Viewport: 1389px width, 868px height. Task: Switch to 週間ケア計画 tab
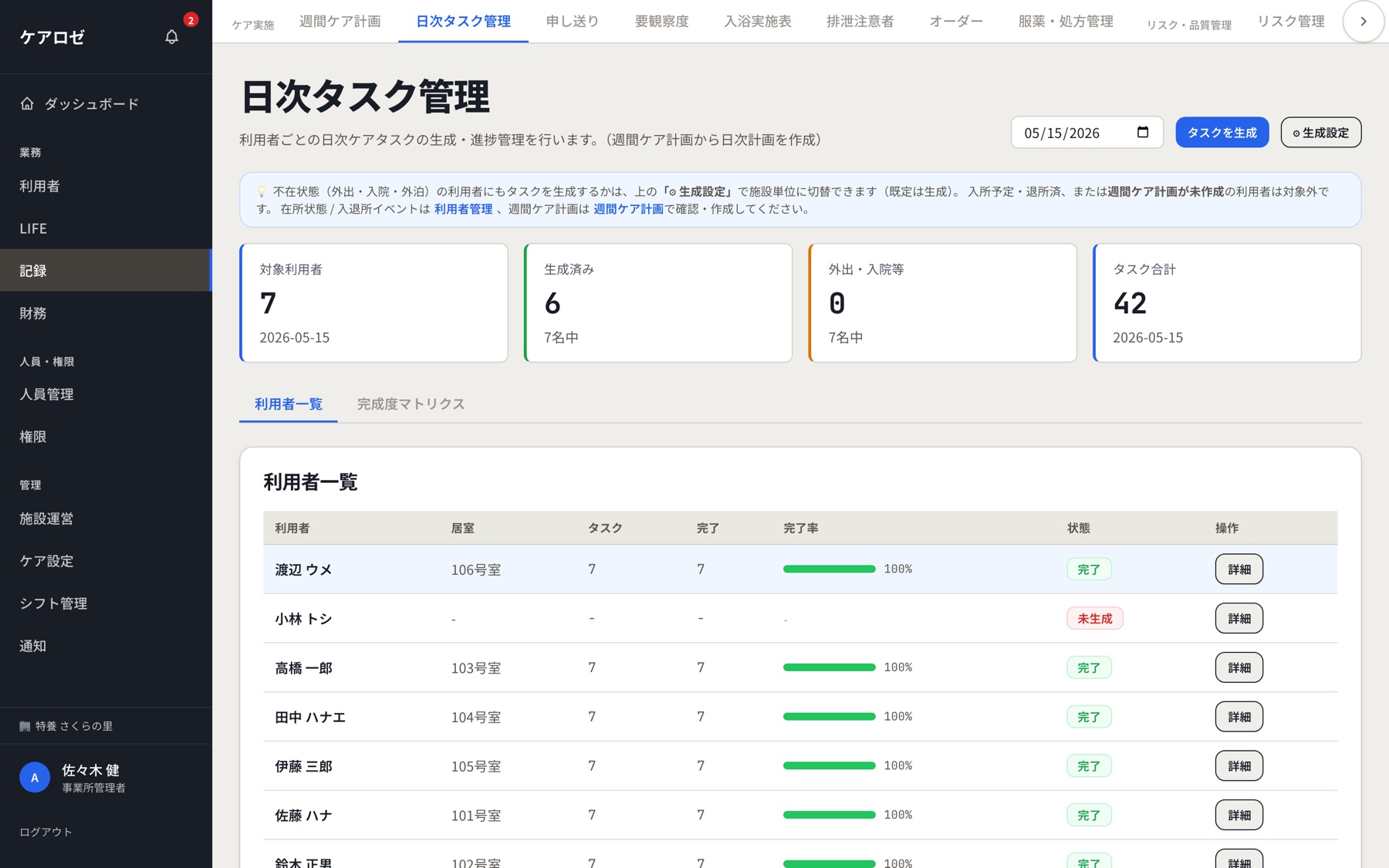coord(340,22)
